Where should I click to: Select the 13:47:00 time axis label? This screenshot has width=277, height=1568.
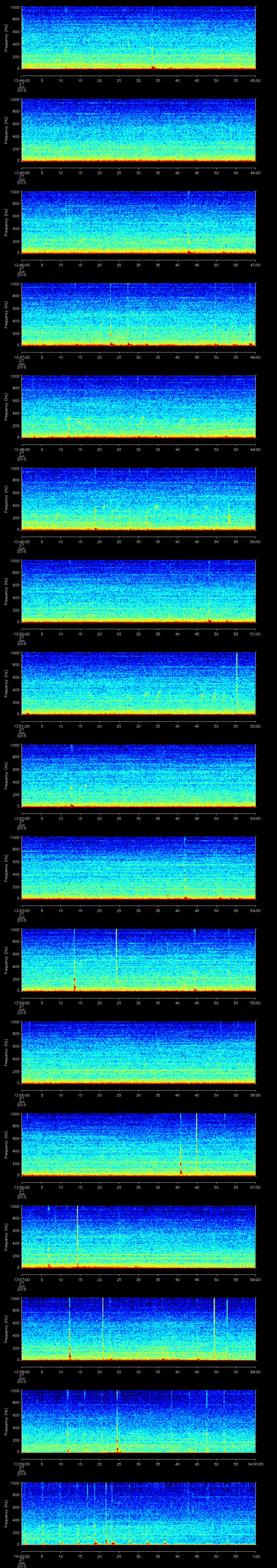[21, 357]
